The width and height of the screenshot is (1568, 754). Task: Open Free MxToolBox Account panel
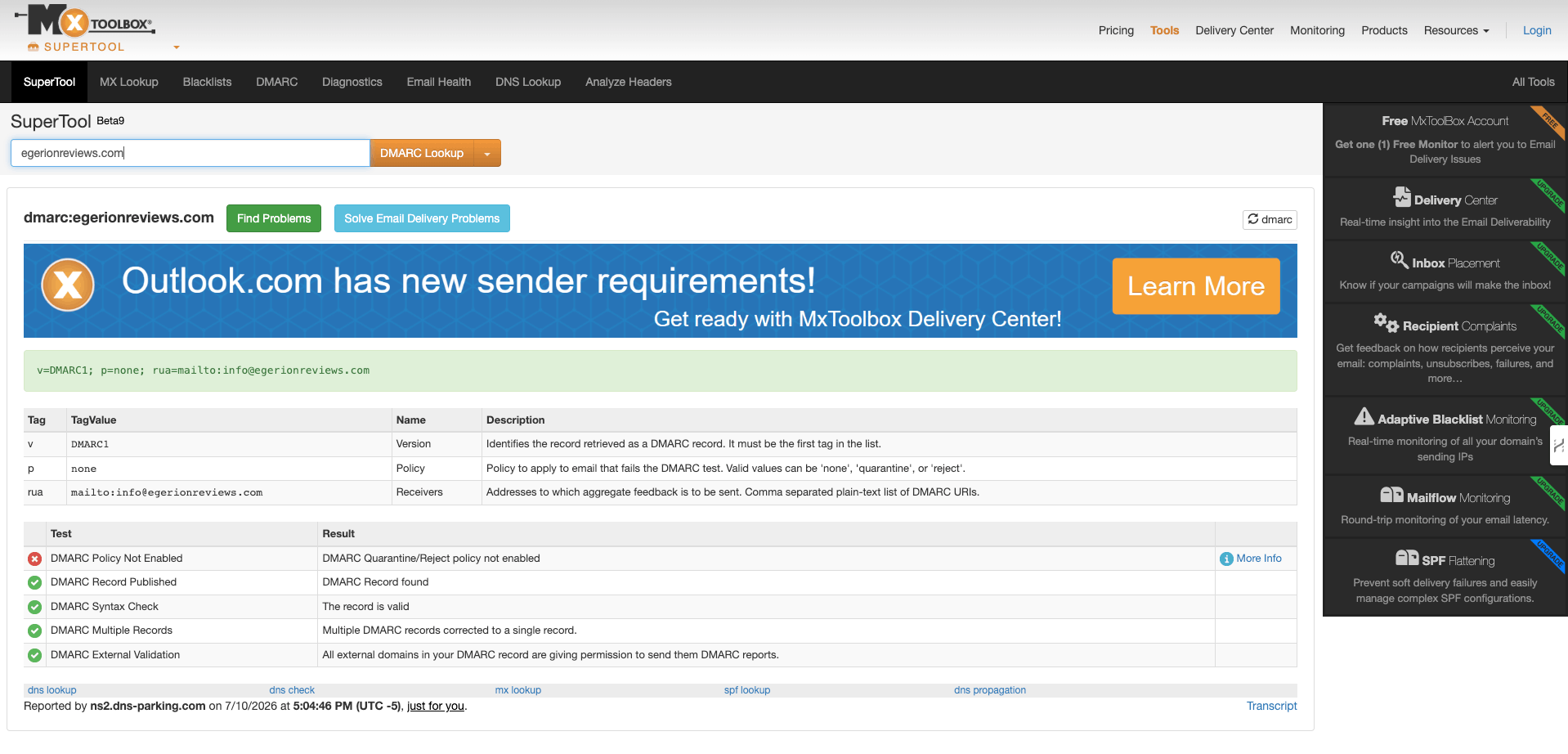pos(1445,139)
